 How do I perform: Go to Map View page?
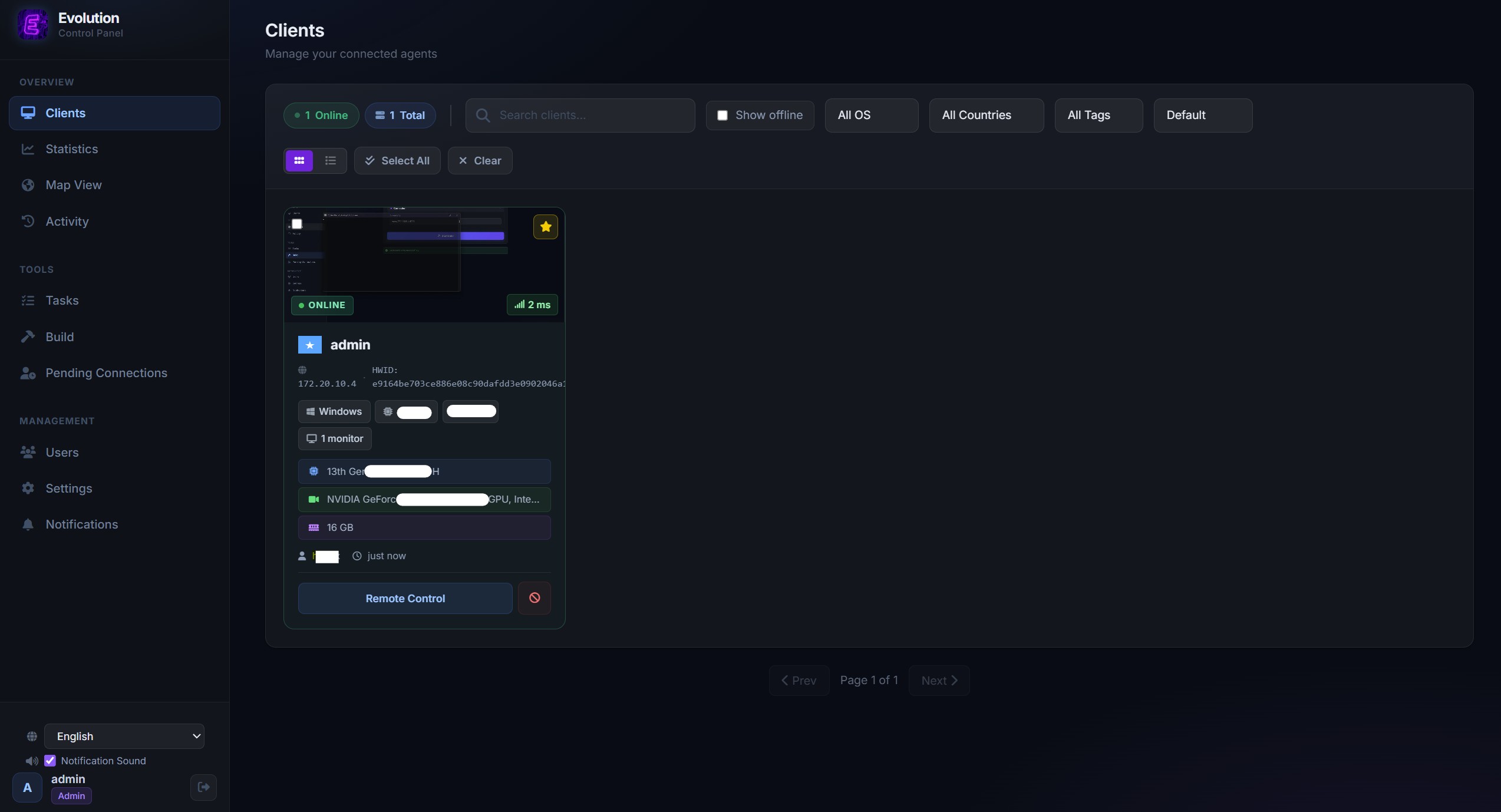114,185
